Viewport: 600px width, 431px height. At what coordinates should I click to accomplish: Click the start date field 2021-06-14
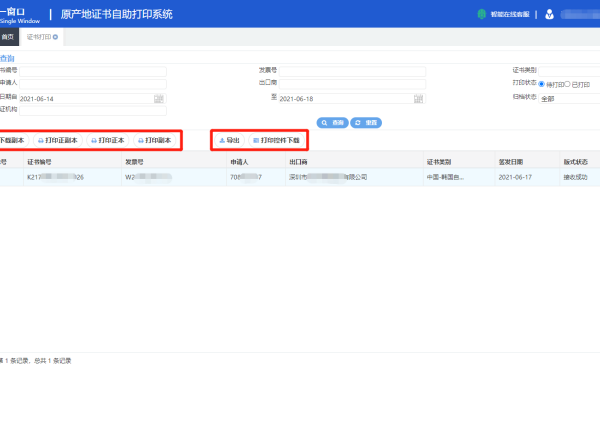pyautogui.click(x=93, y=98)
